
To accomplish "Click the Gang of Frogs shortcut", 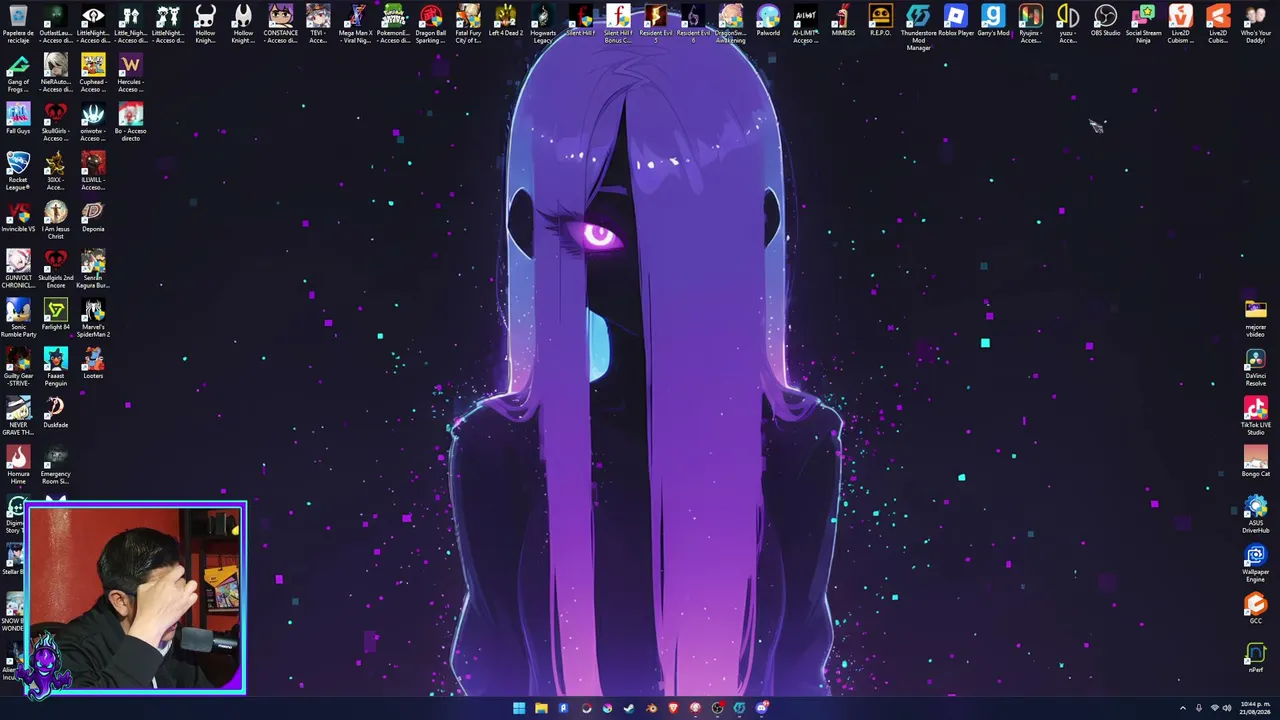I will tap(18, 72).
